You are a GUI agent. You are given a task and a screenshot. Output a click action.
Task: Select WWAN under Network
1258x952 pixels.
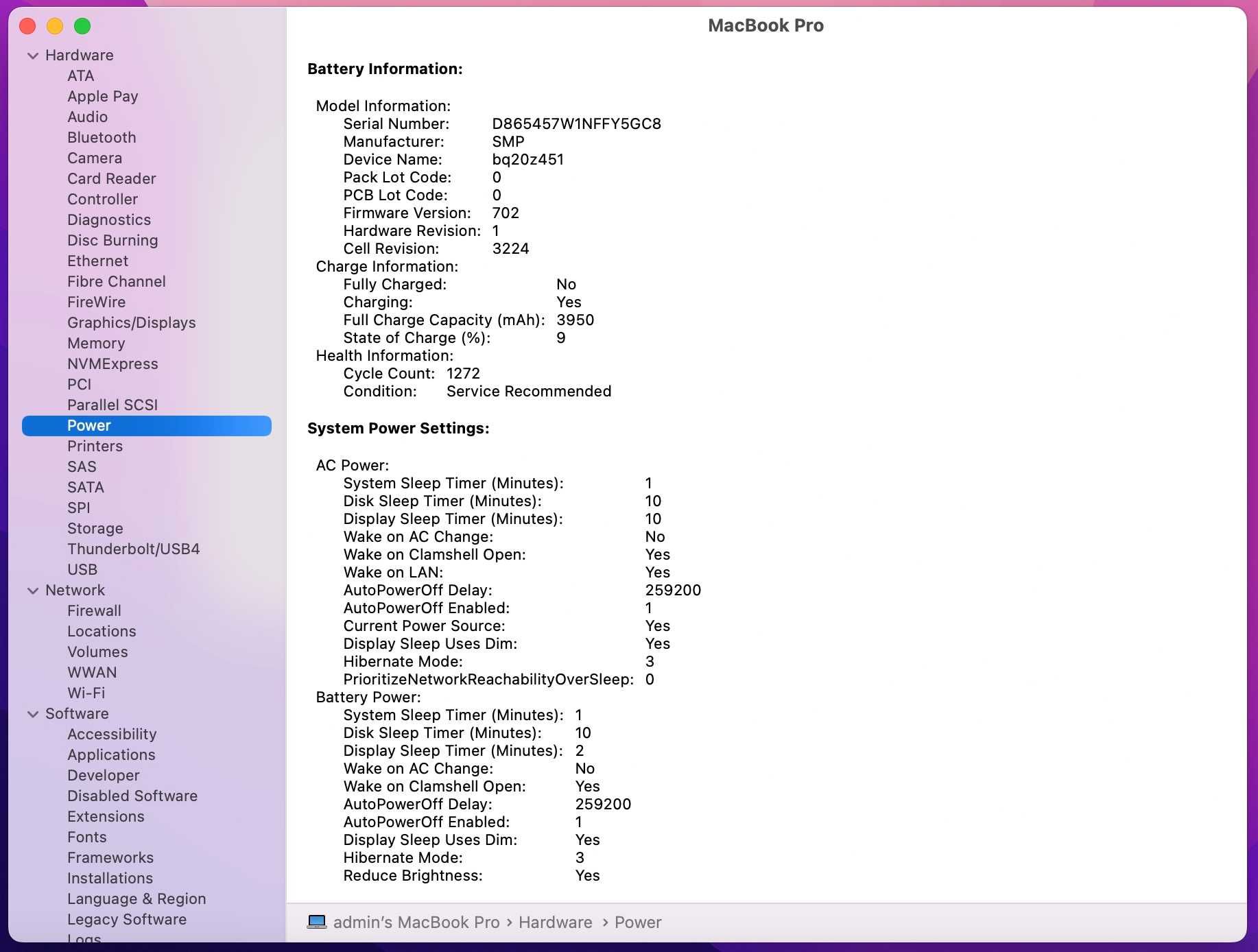(x=92, y=673)
